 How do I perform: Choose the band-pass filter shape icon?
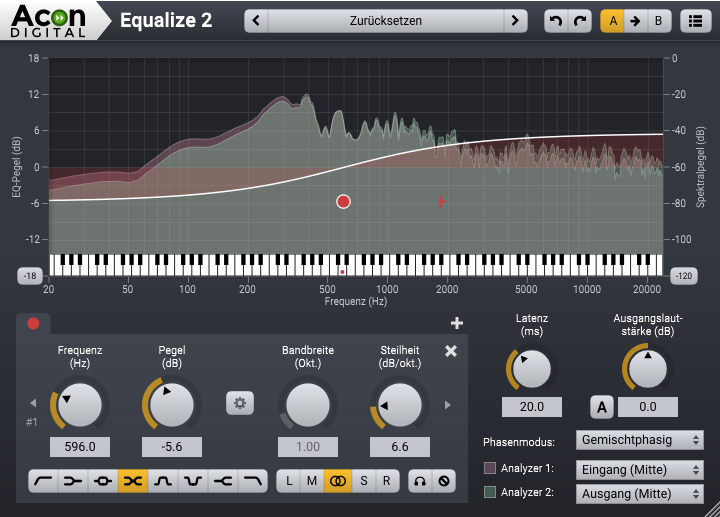163,481
